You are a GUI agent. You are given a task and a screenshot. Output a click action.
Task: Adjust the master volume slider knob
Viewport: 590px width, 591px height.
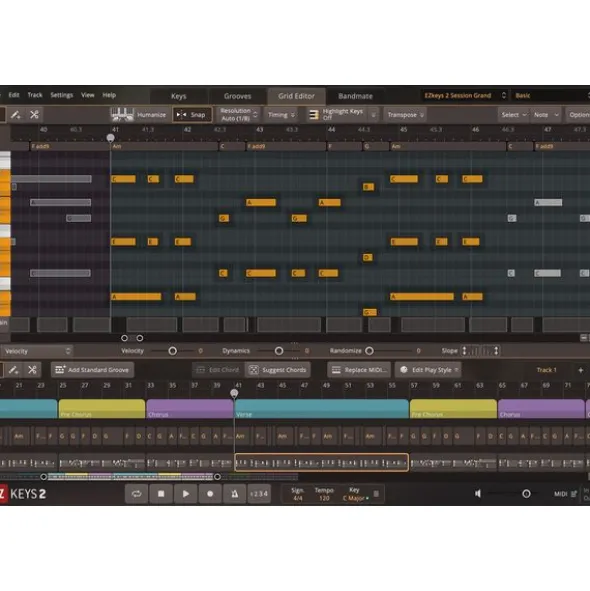click(526, 493)
